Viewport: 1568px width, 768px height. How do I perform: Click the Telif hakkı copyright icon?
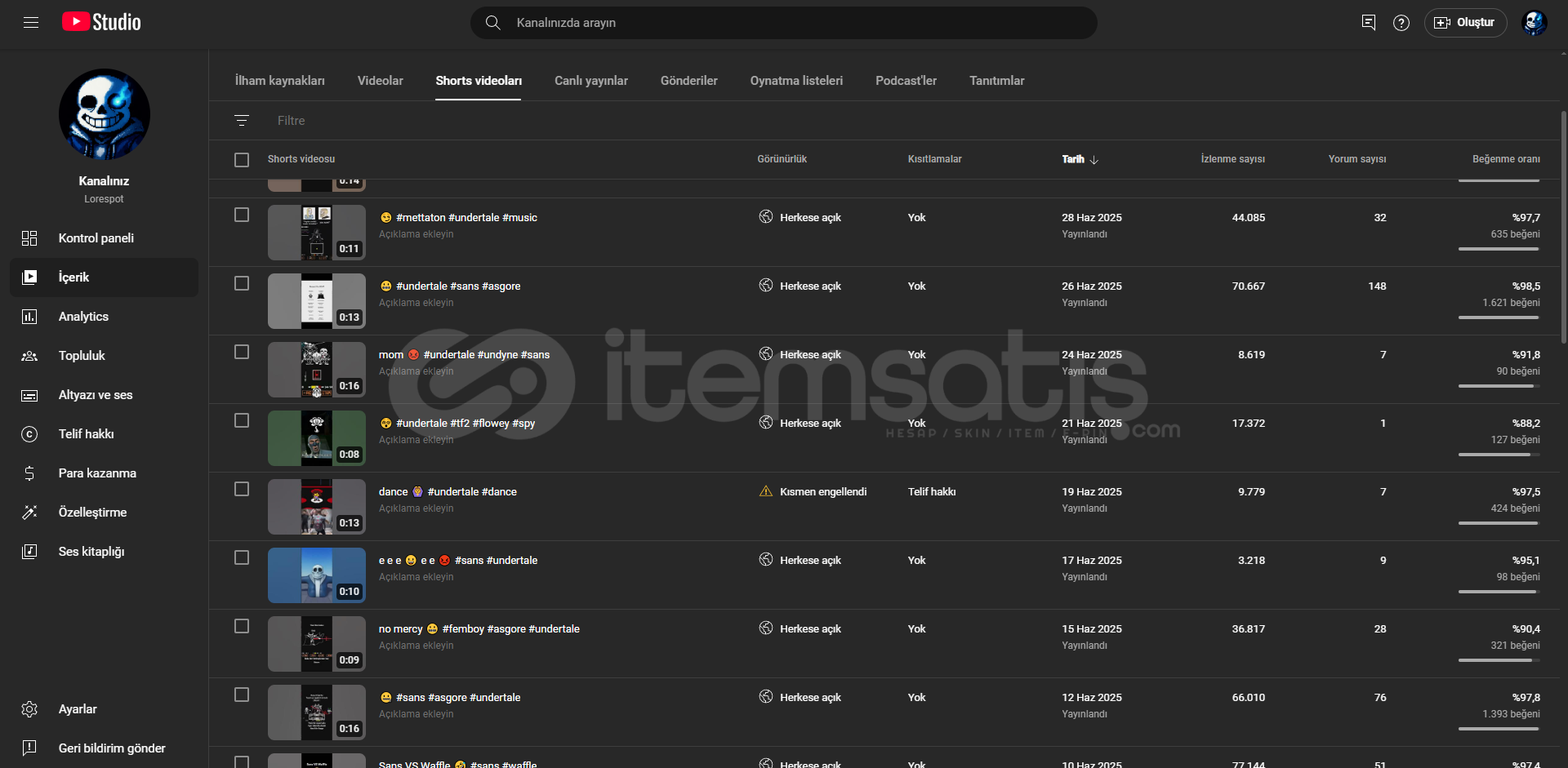pos(29,434)
